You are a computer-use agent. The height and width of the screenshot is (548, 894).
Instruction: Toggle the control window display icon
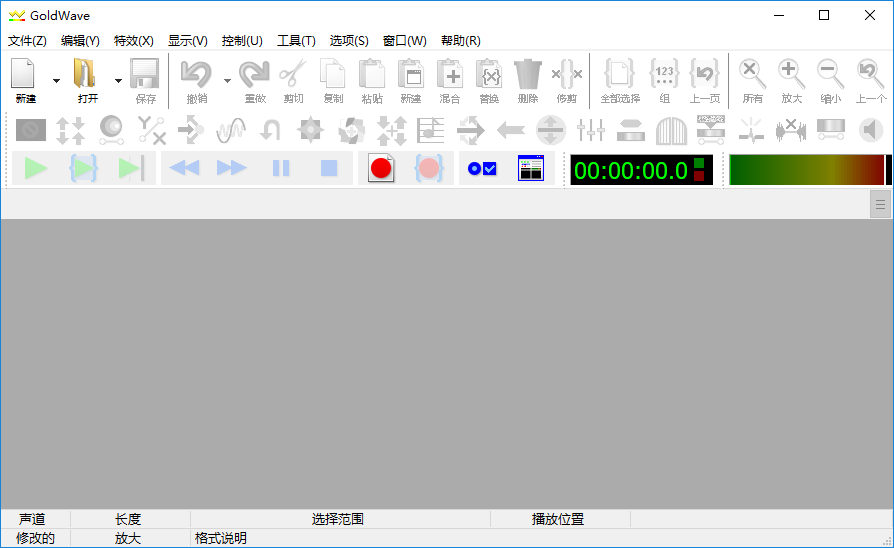pyautogui.click(x=530, y=169)
